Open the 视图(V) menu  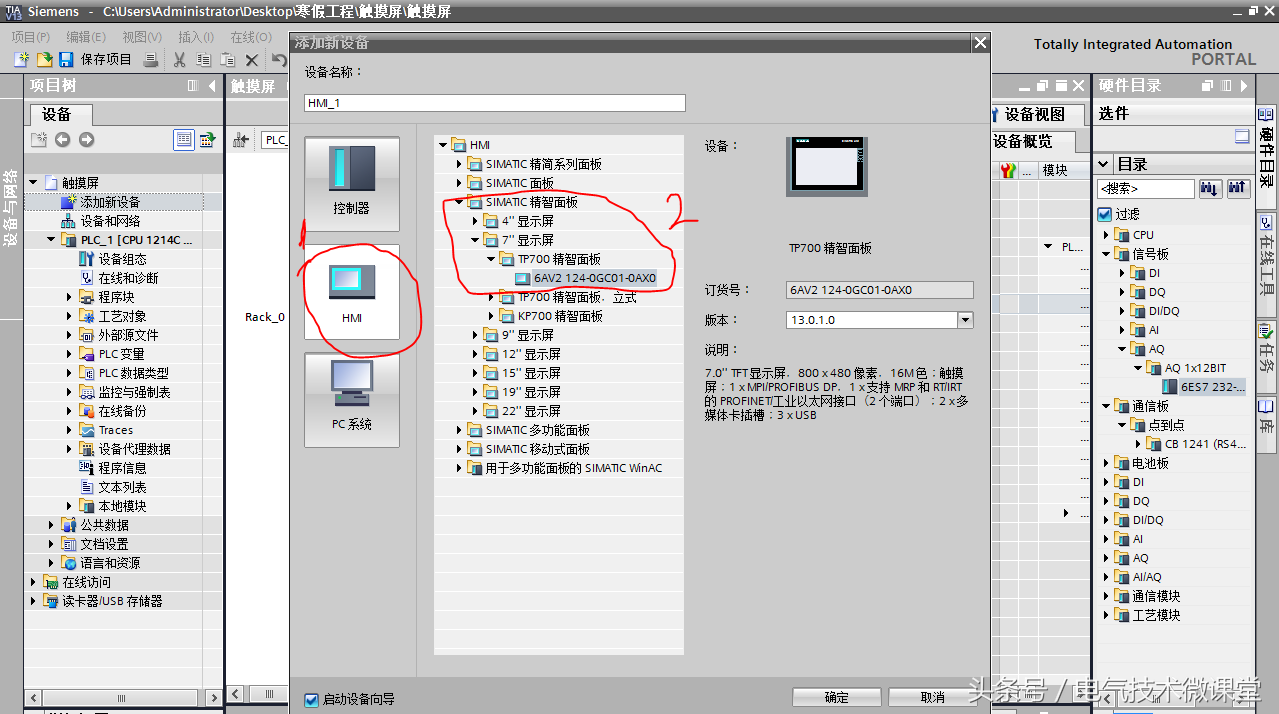142,37
